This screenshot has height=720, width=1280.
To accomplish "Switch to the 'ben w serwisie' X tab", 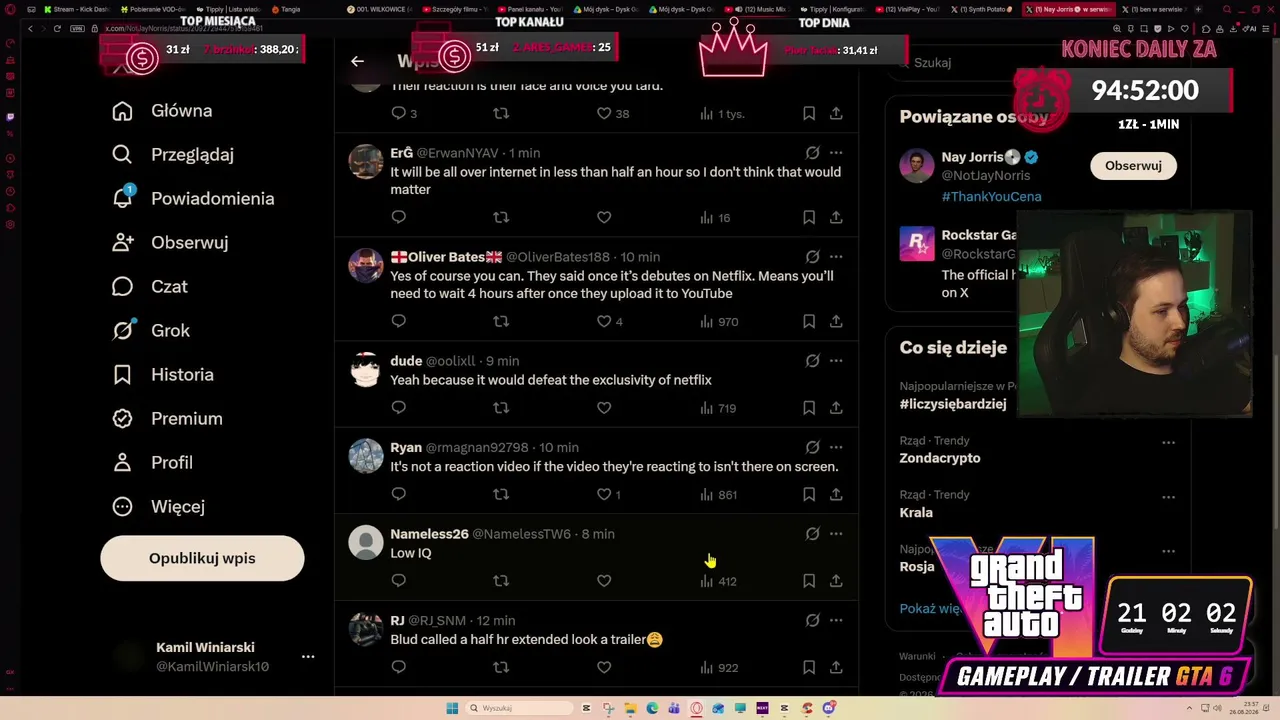I will pyautogui.click(x=1156, y=9).
